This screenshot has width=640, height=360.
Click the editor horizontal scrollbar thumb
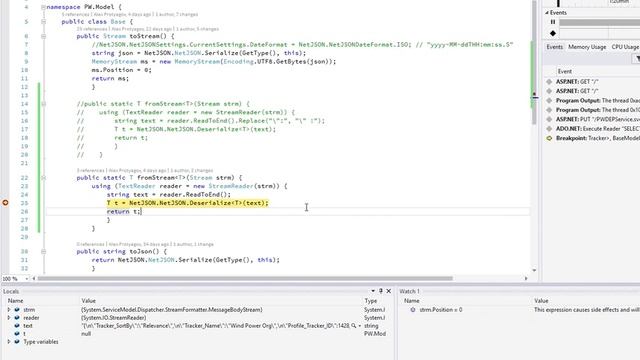pyautogui.click(x=245, y=278)
